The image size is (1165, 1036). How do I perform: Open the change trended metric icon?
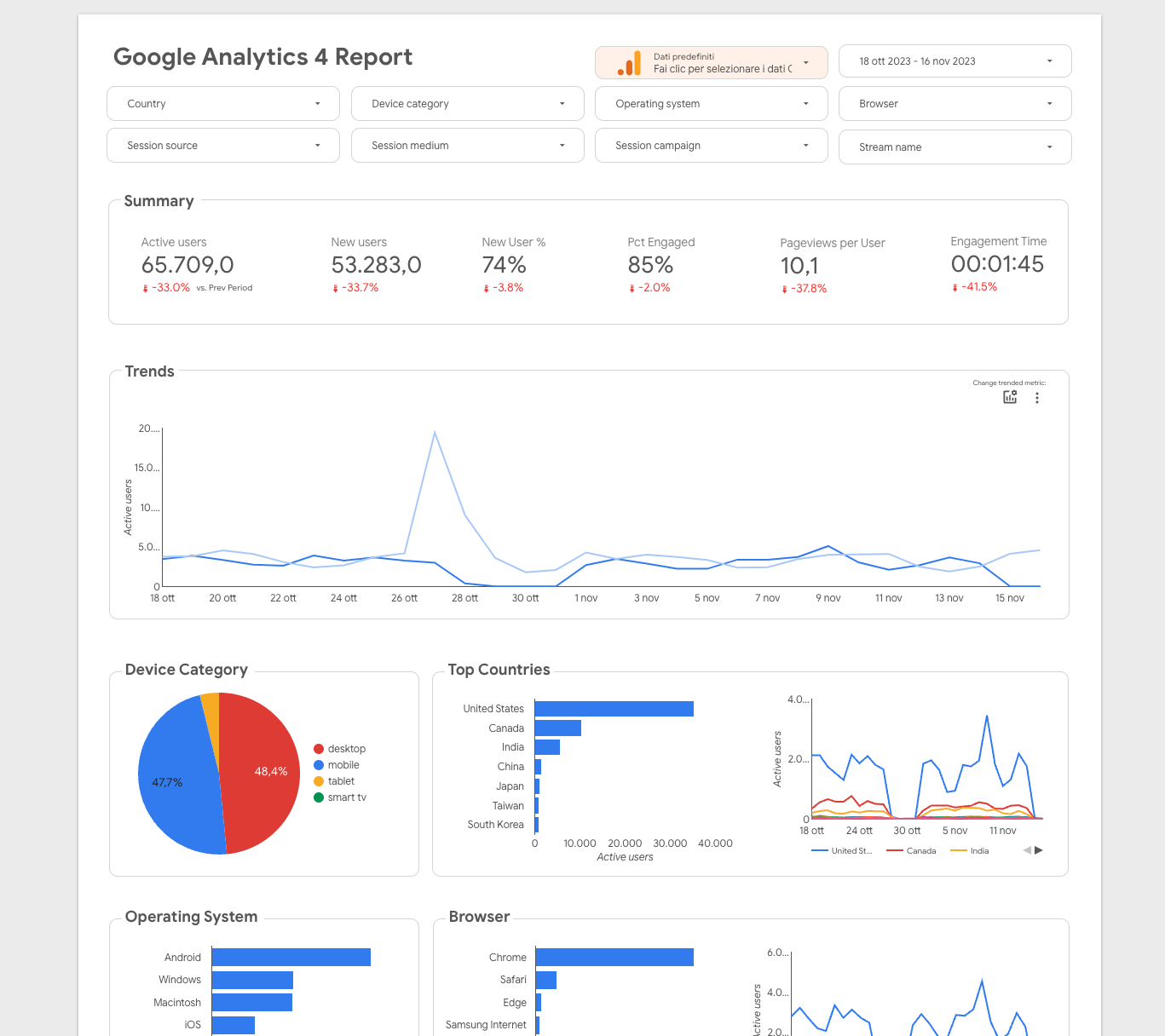1010,397
